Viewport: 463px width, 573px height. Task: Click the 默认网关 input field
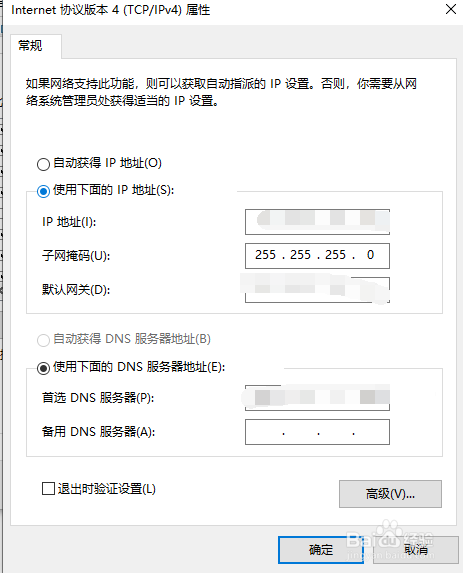(317, 290)
